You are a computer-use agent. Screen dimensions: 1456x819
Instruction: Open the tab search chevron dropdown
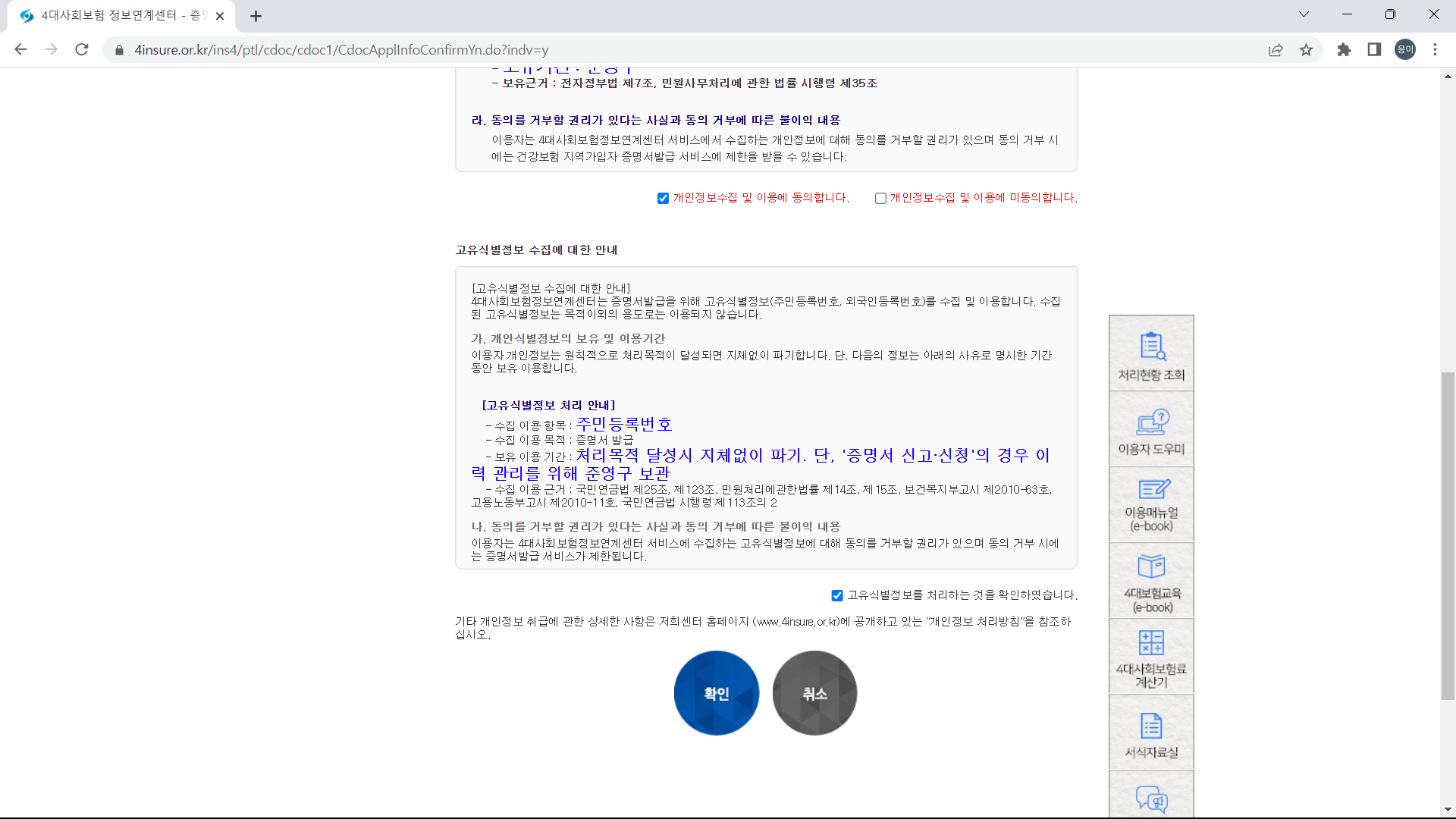coord(1304,14)
